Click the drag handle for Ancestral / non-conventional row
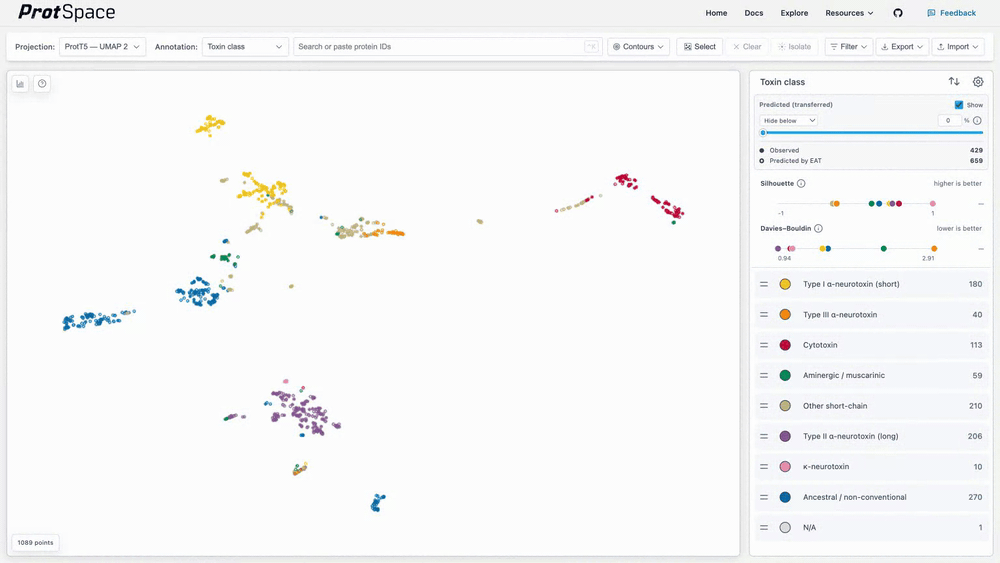This screenshot has width=1000, height=563. tap(764, 497)
